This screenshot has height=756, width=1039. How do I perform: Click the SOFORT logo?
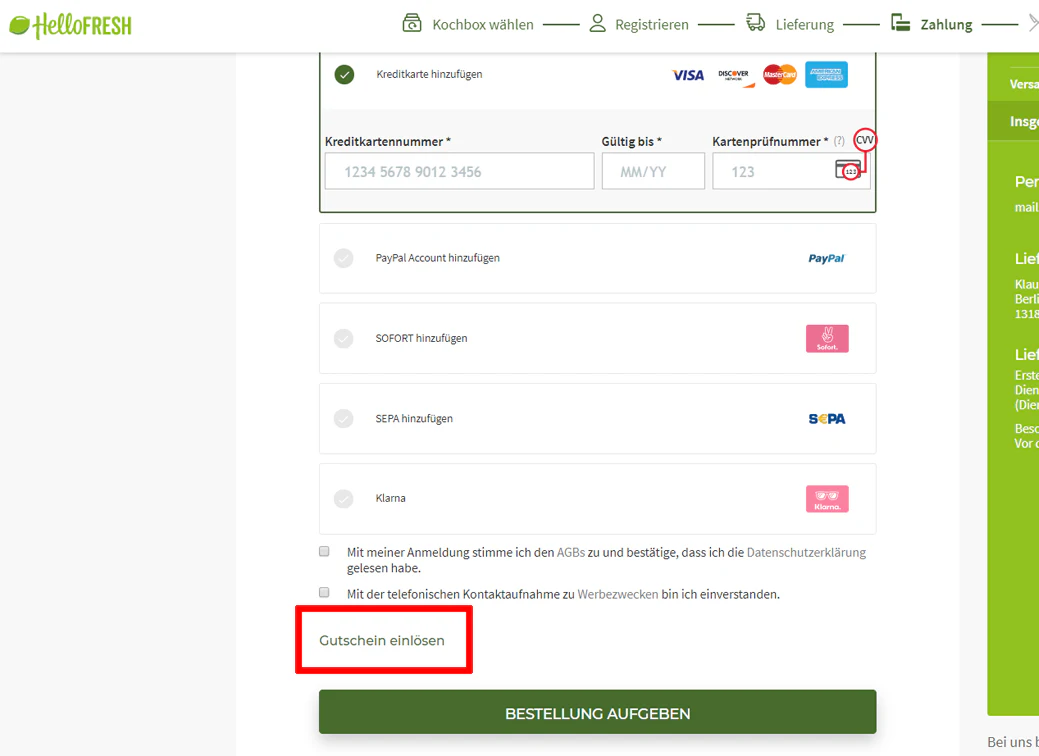[x=826, y=338]
